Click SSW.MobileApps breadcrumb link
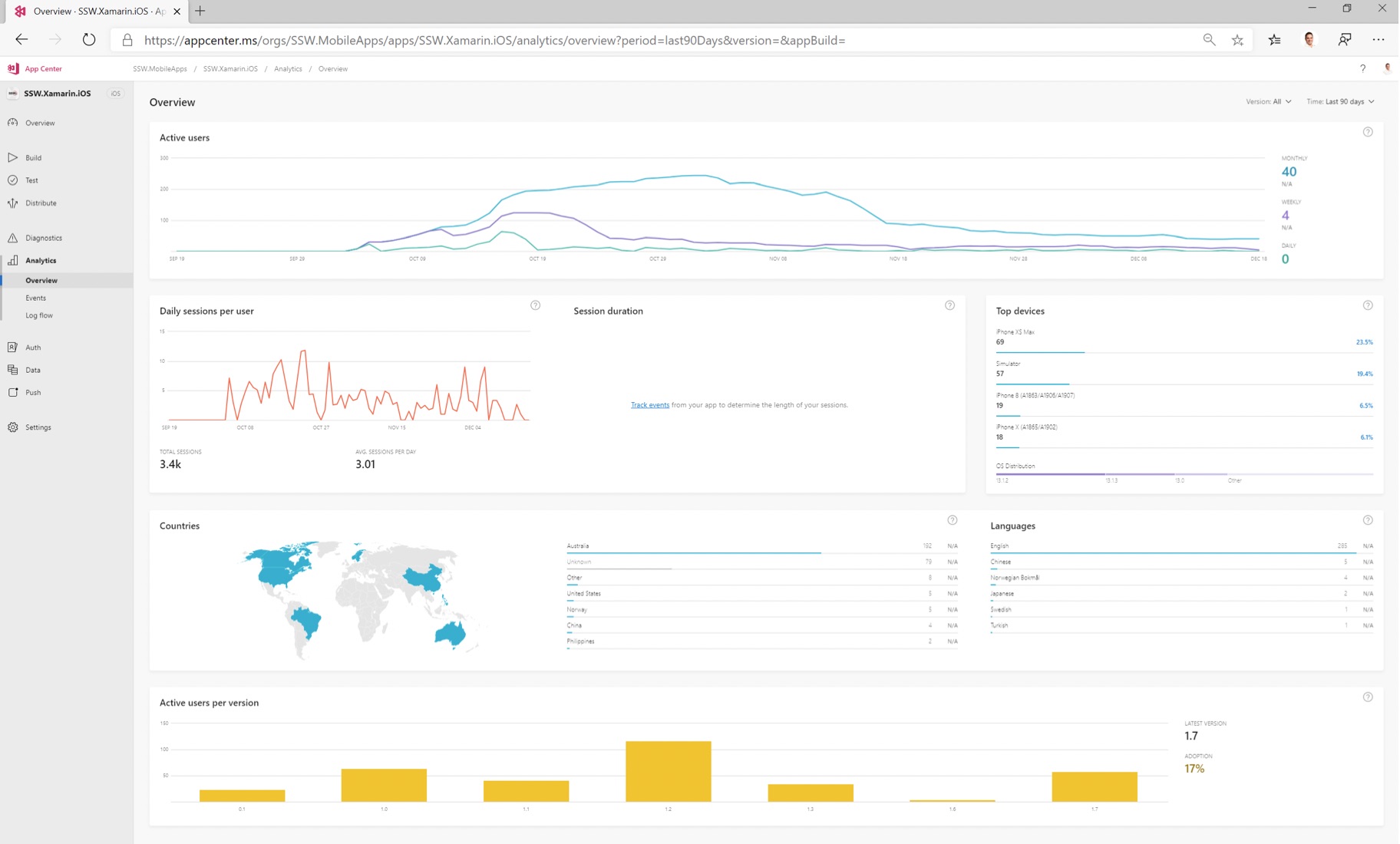The width and height of the screenshot is (1400, 844). coord(160,69)
